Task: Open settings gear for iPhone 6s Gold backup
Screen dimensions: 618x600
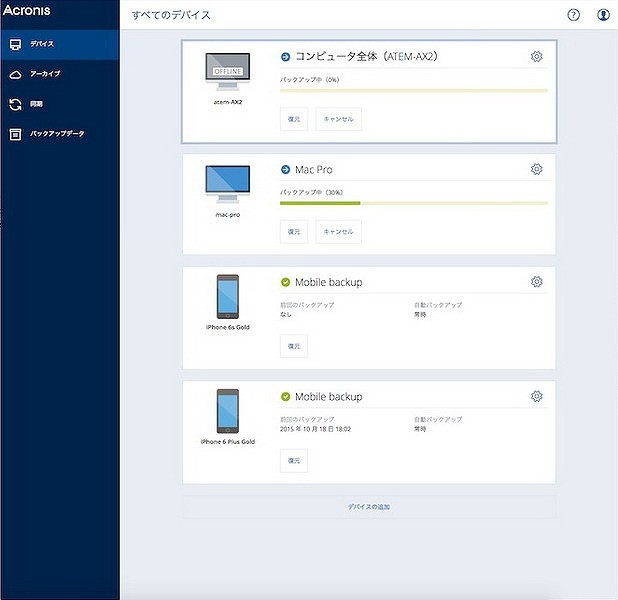Action: (x=536, y=282)
